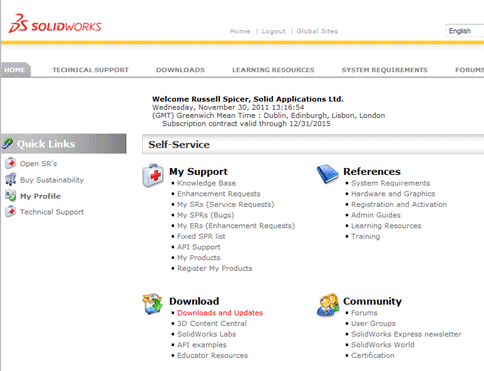Click Enhancement Requests under My Support
This screenshot has width=484, height=371.
[x=219, y=194]
